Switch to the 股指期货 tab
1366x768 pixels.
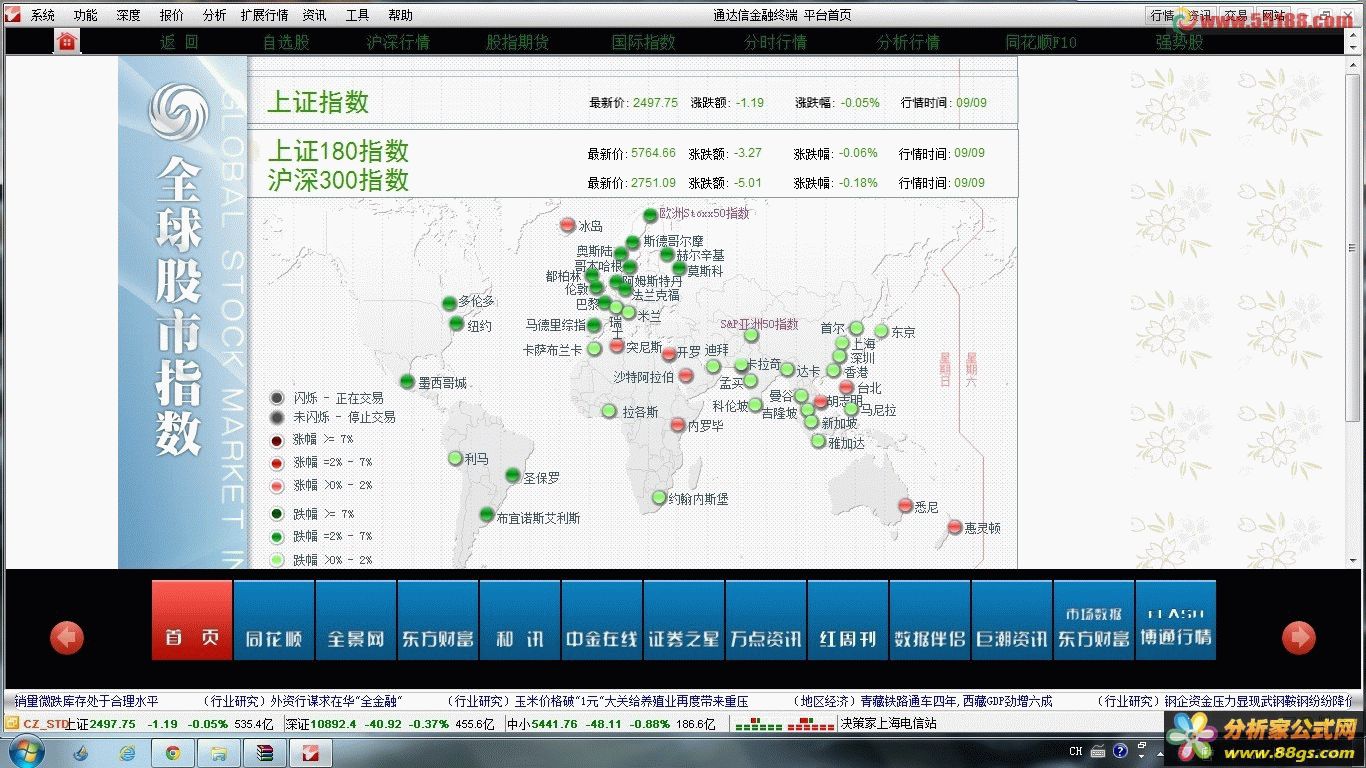tap(517, 42)
